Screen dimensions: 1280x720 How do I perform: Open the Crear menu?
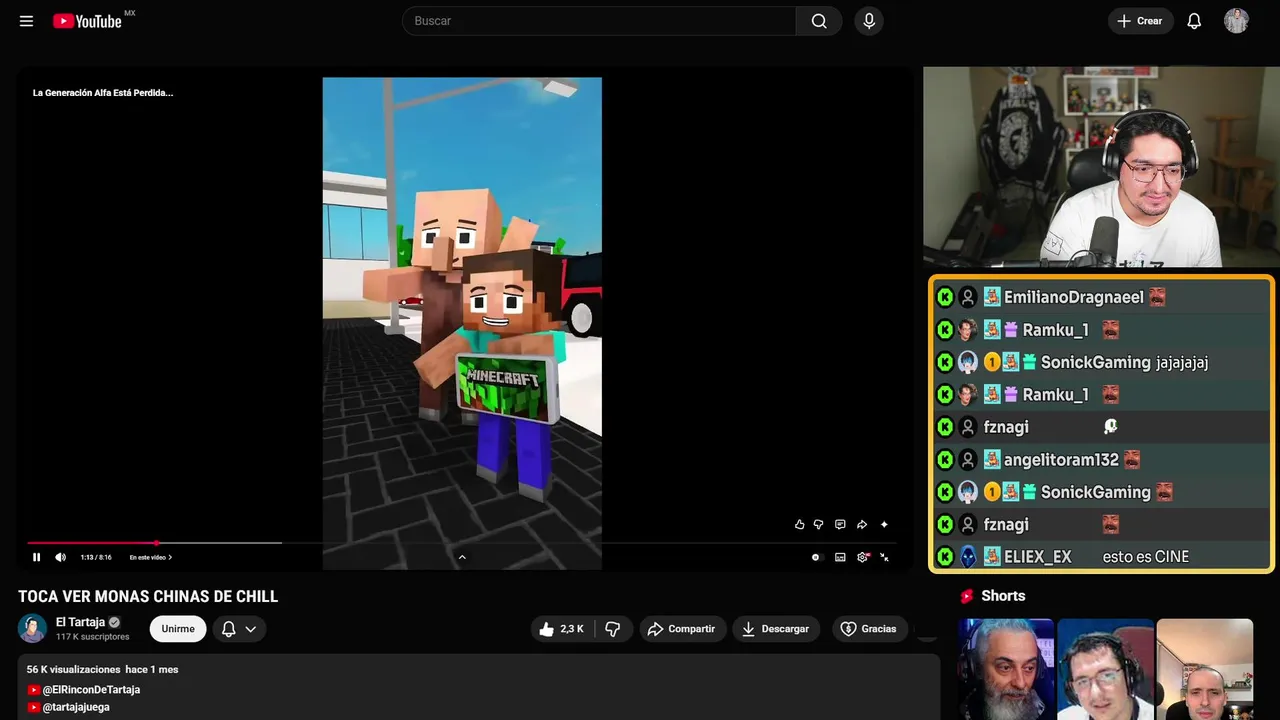point(1140,21)
